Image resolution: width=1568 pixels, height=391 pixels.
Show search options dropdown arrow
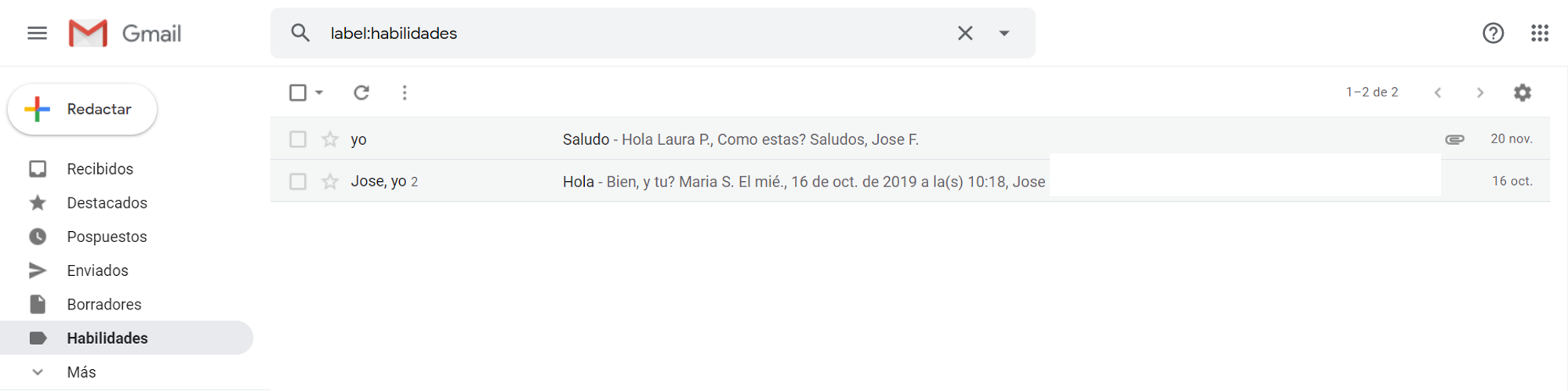coord(1004,33)
